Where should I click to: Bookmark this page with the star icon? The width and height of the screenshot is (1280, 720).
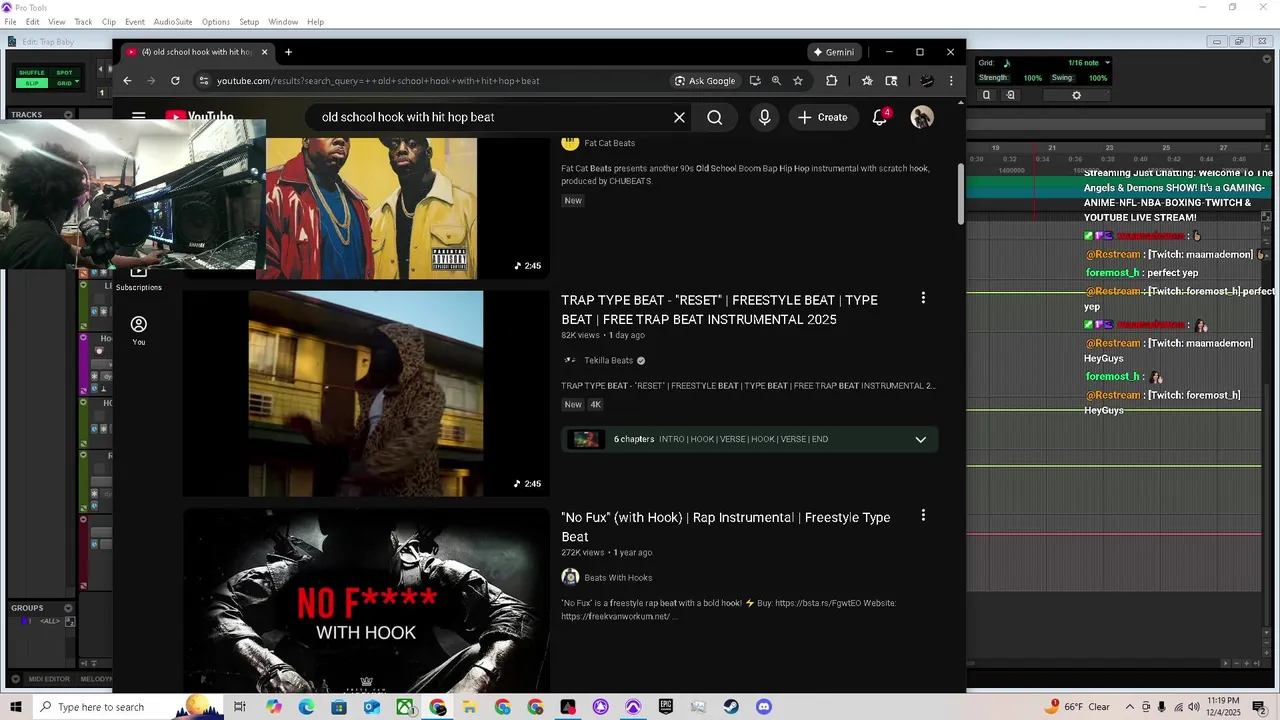pos(798,81)
